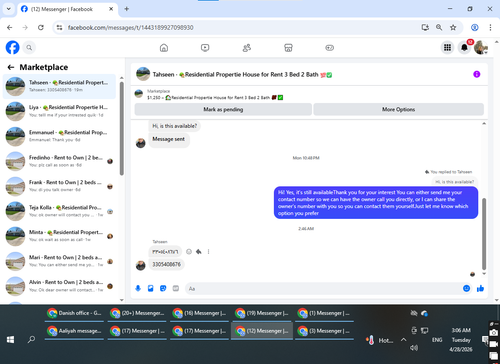Open Emmanuel conversation
Viewport: 500px width, 364px height.
click(59, 136)
